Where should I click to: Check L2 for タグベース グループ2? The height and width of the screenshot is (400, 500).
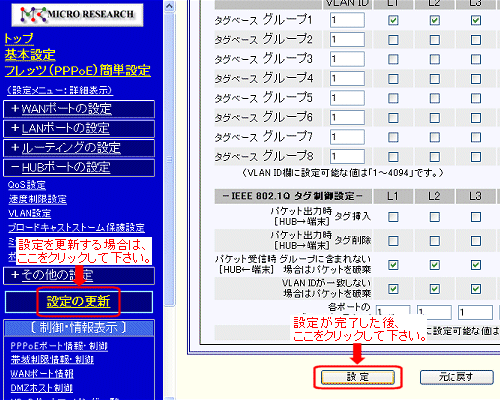tap(435, 40)
